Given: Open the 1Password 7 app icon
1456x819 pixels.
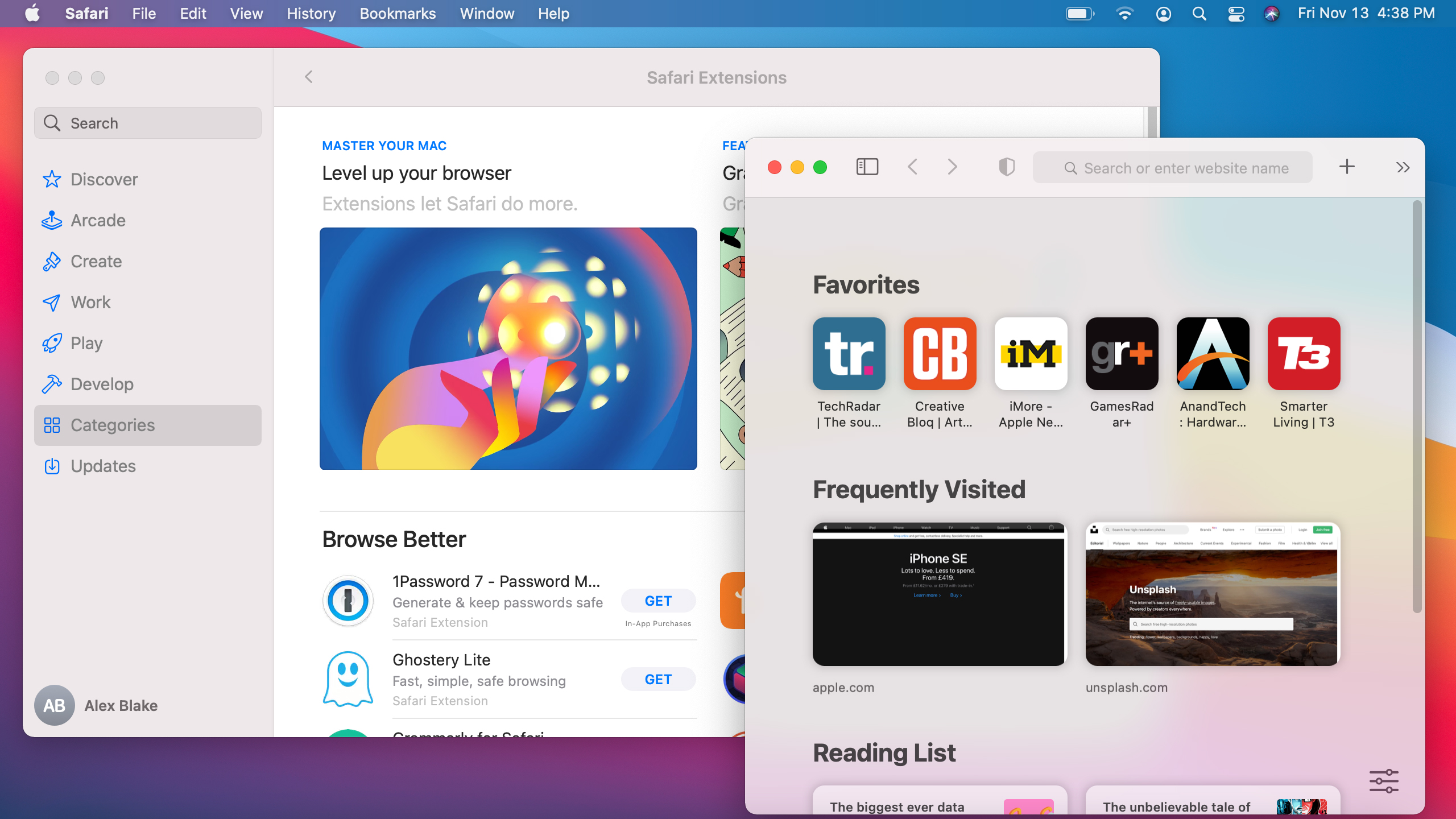Looking at the screenshot, I should point(348,601).
